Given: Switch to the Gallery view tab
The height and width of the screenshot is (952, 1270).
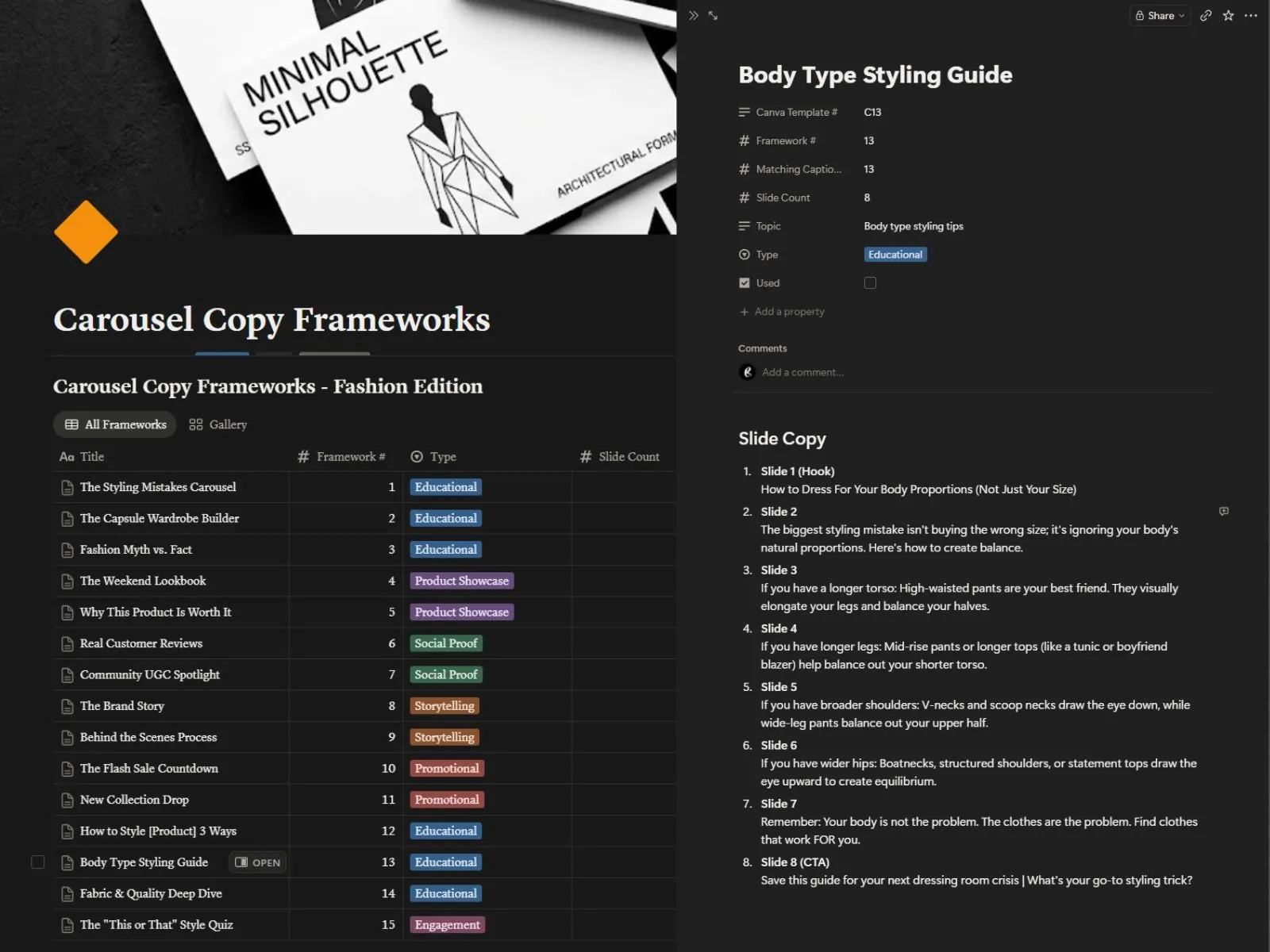Looking at the screenshot, I should [x=218, y=424].
